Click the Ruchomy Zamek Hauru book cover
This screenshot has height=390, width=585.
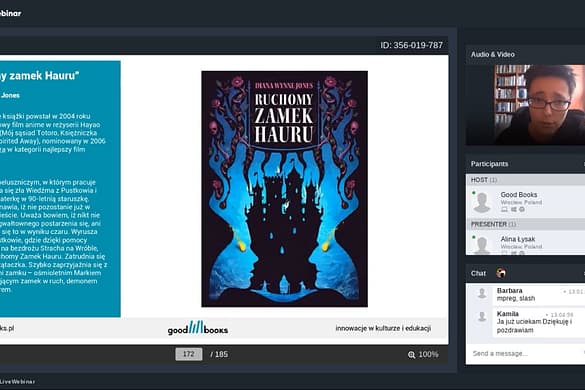pos(285,189)
